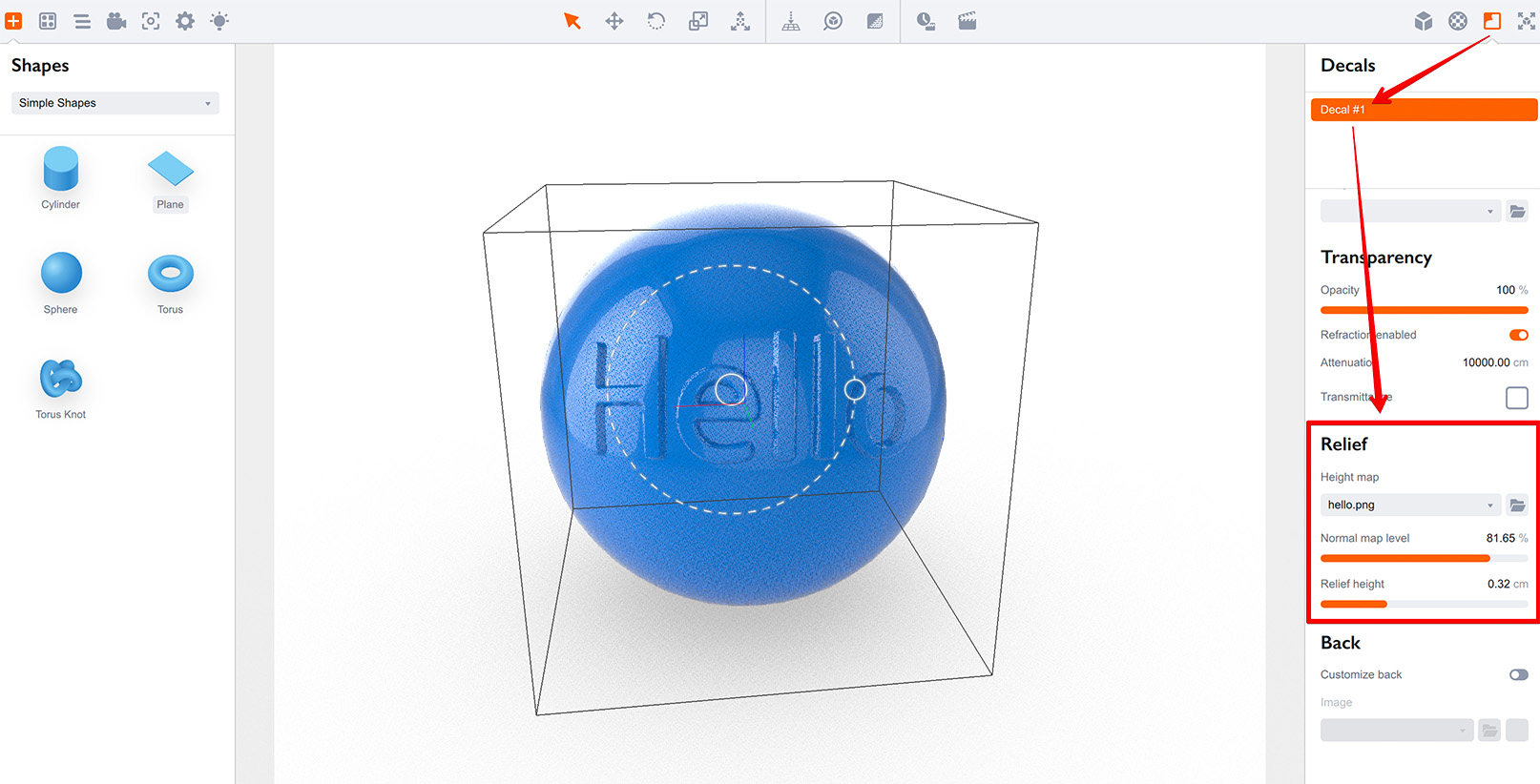Select the Scale tool

(x=698, y=21)
